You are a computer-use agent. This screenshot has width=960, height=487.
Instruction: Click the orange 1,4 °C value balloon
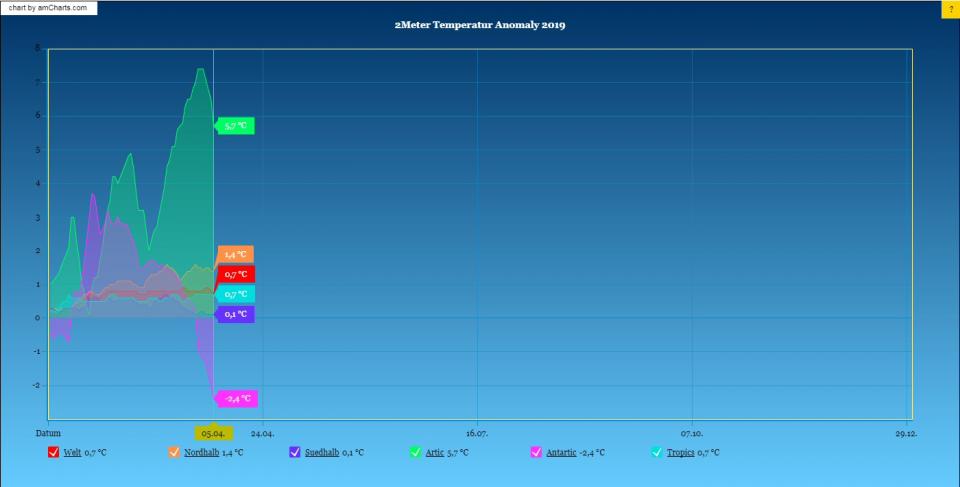(236, 254)
